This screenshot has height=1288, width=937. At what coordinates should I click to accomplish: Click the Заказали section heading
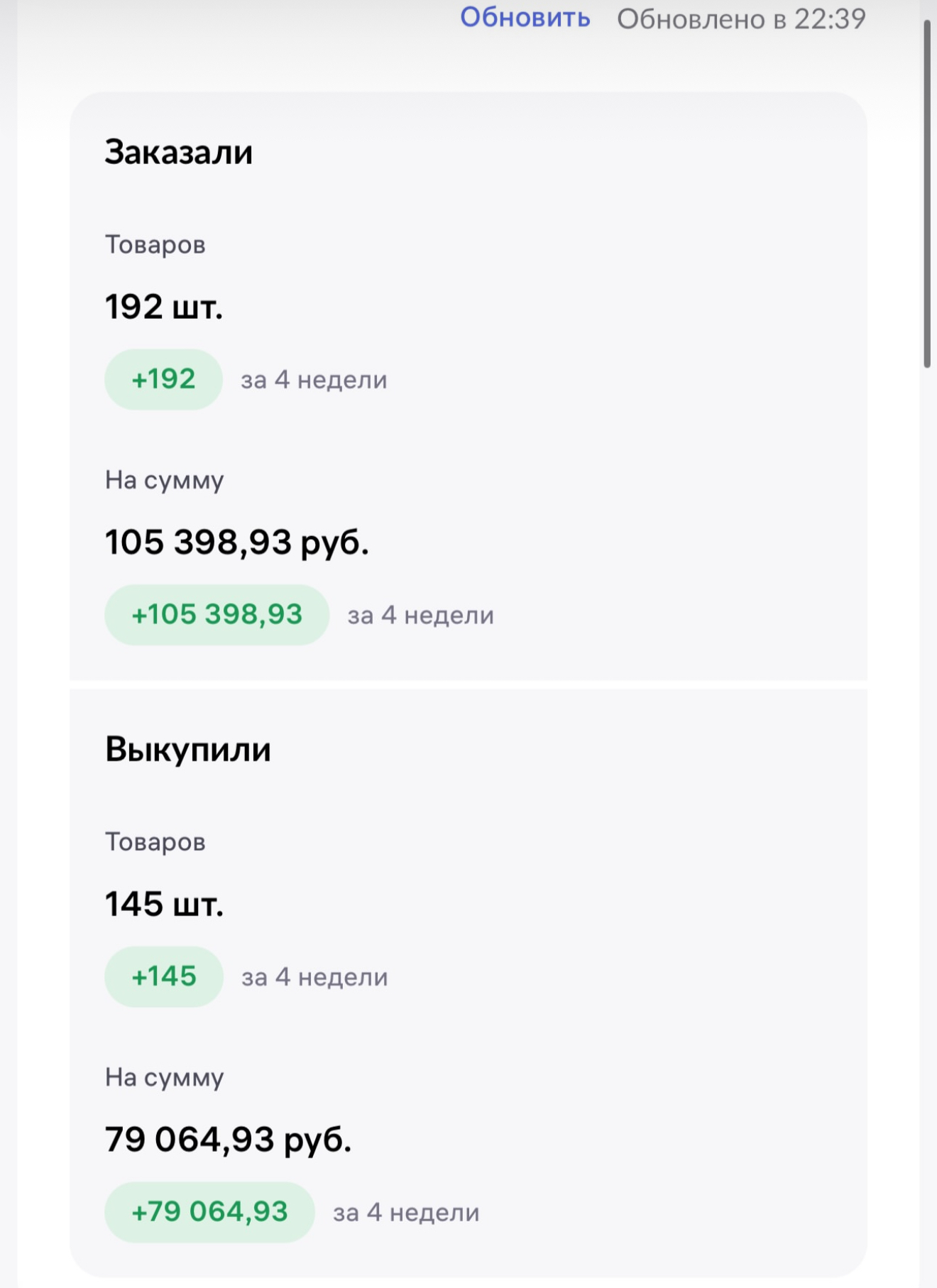point(179,152)
